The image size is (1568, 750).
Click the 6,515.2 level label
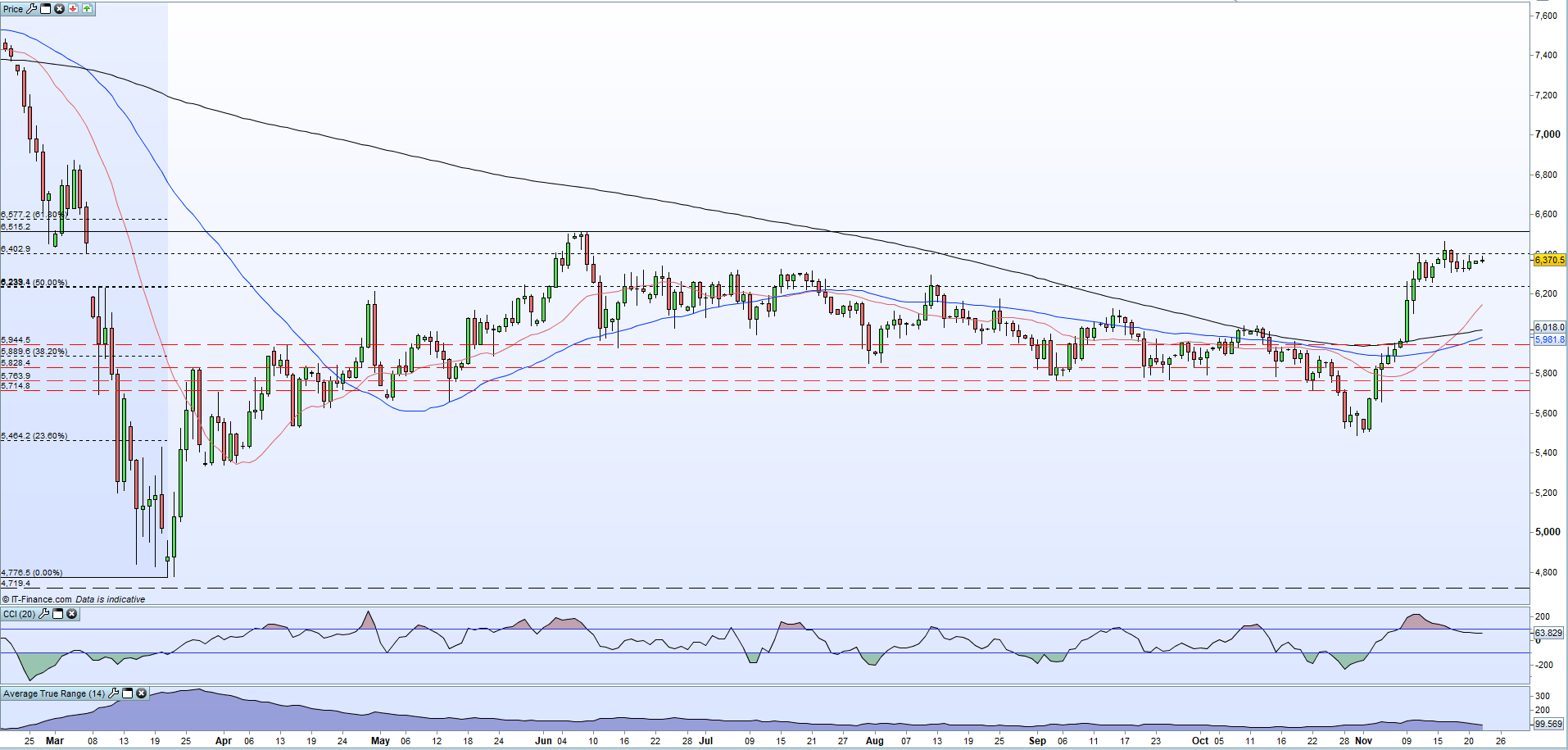click(16, 226)
